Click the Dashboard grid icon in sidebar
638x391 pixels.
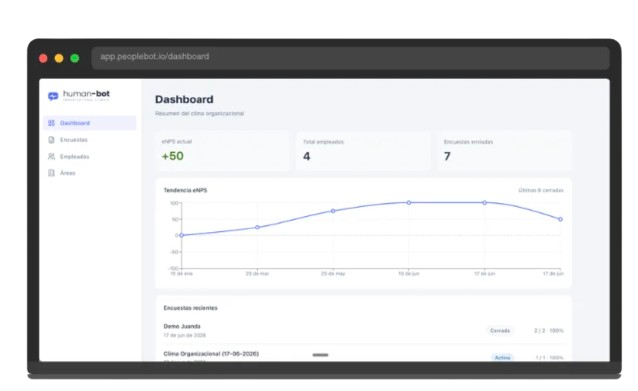51,123
